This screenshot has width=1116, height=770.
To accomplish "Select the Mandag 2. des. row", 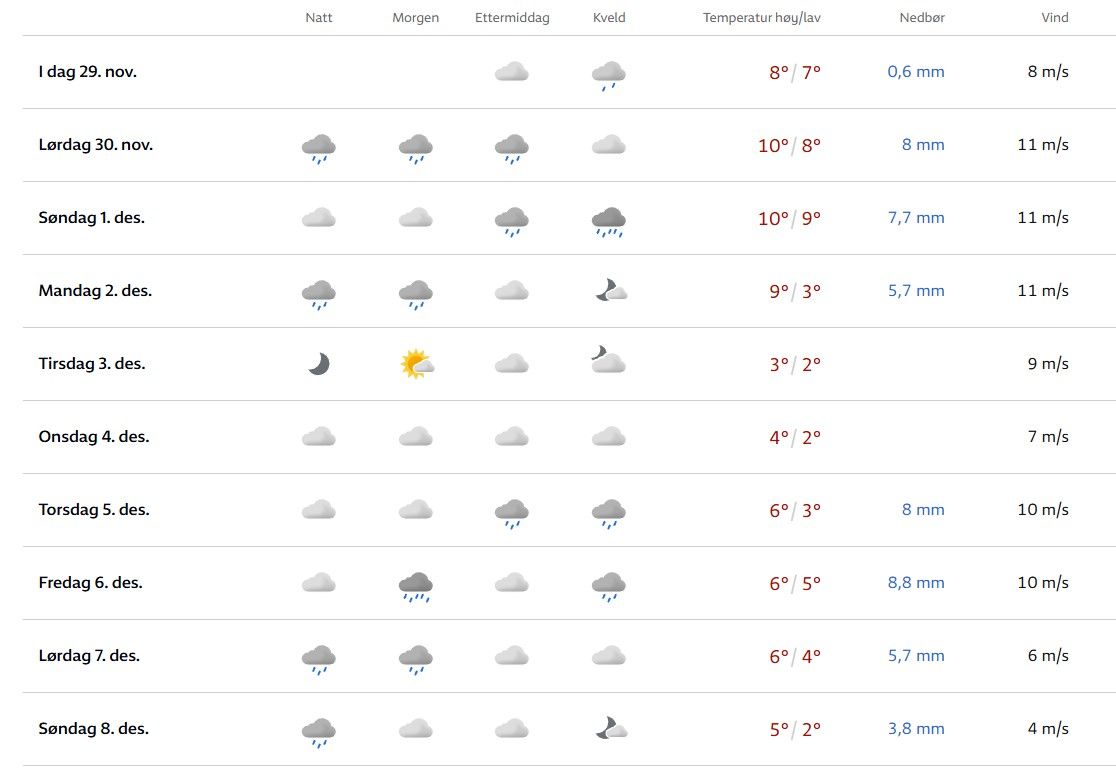I will [95, 291].
